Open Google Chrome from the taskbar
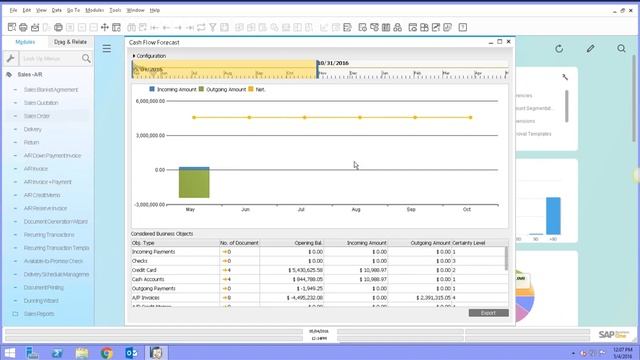The width and height of the screenshot is (640, 360). point(107,353)
